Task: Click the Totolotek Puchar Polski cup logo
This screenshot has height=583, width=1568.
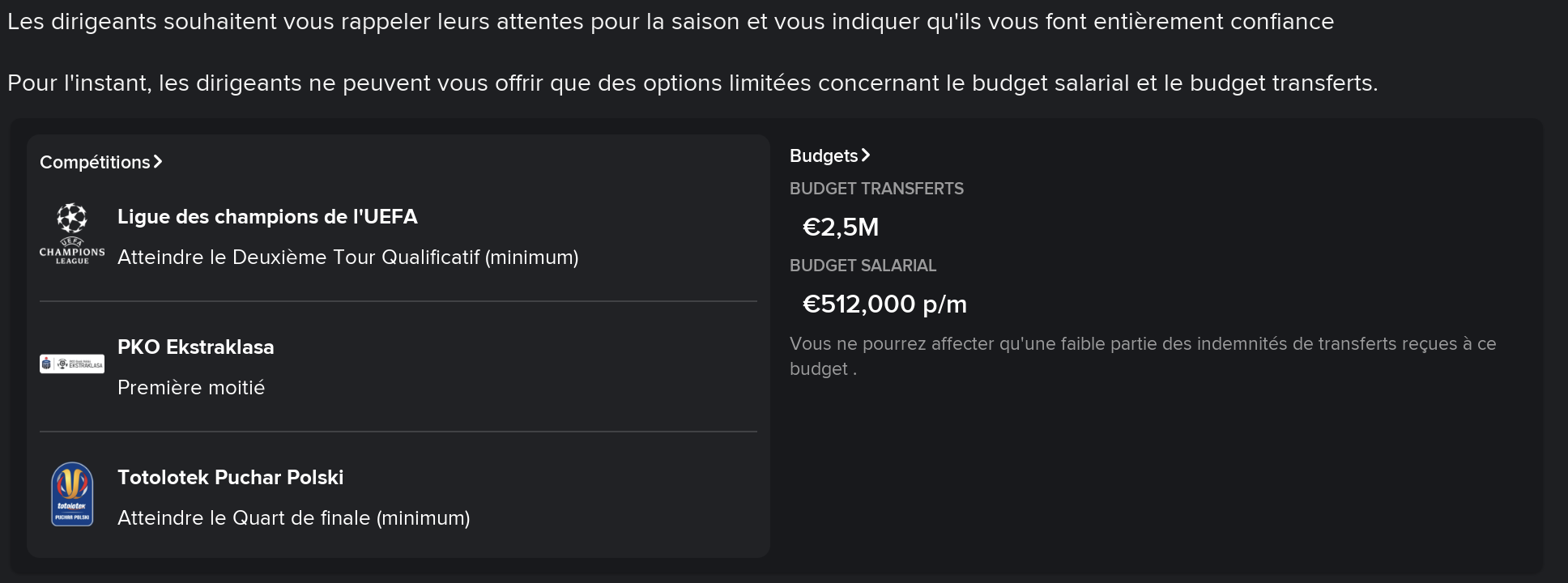Action: click(x=72, y=494)
